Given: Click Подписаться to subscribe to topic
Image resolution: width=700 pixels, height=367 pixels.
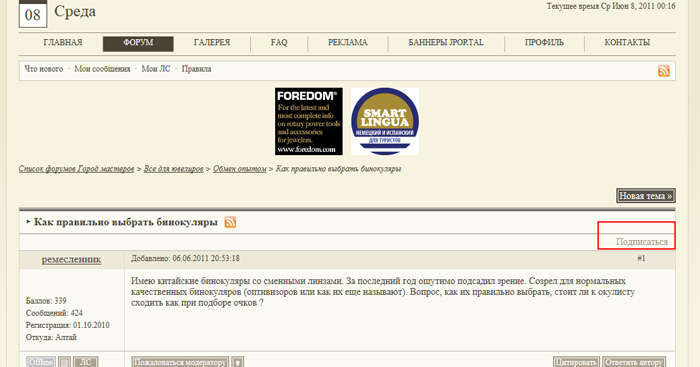Looking at the screenshot, I should point(642,242).
